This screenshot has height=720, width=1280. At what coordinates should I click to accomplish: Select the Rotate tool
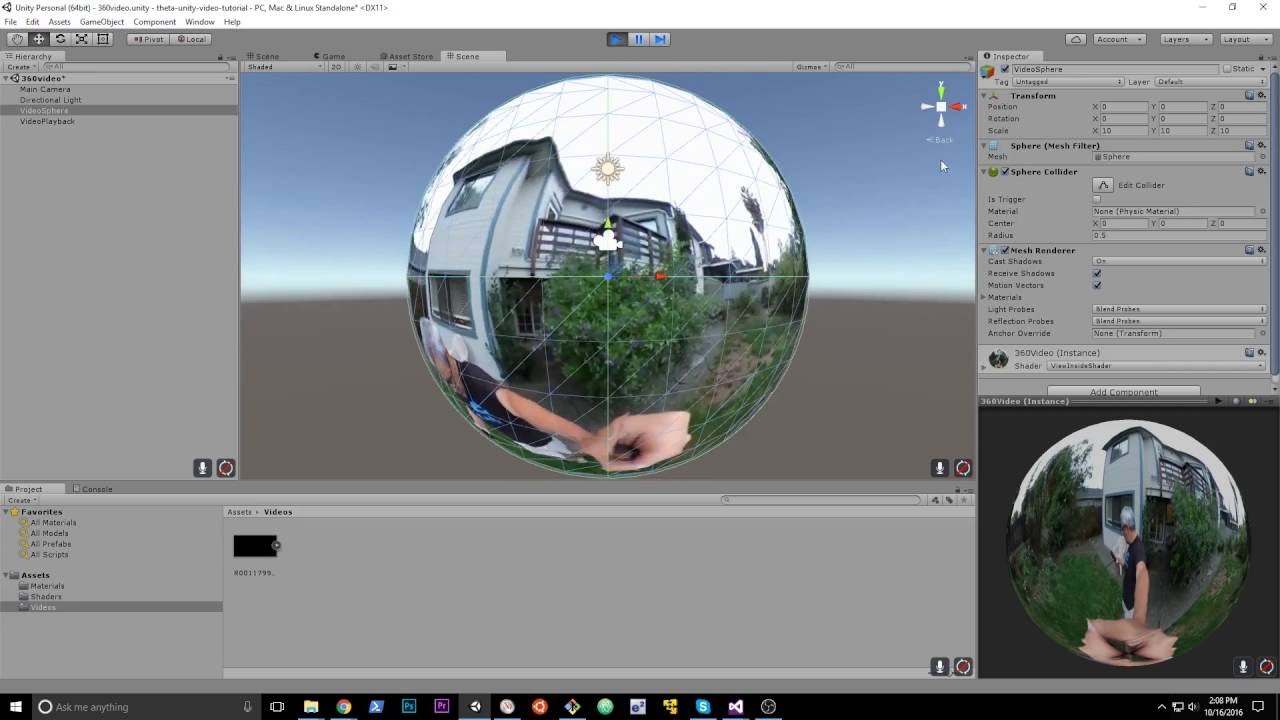point(60,39)
